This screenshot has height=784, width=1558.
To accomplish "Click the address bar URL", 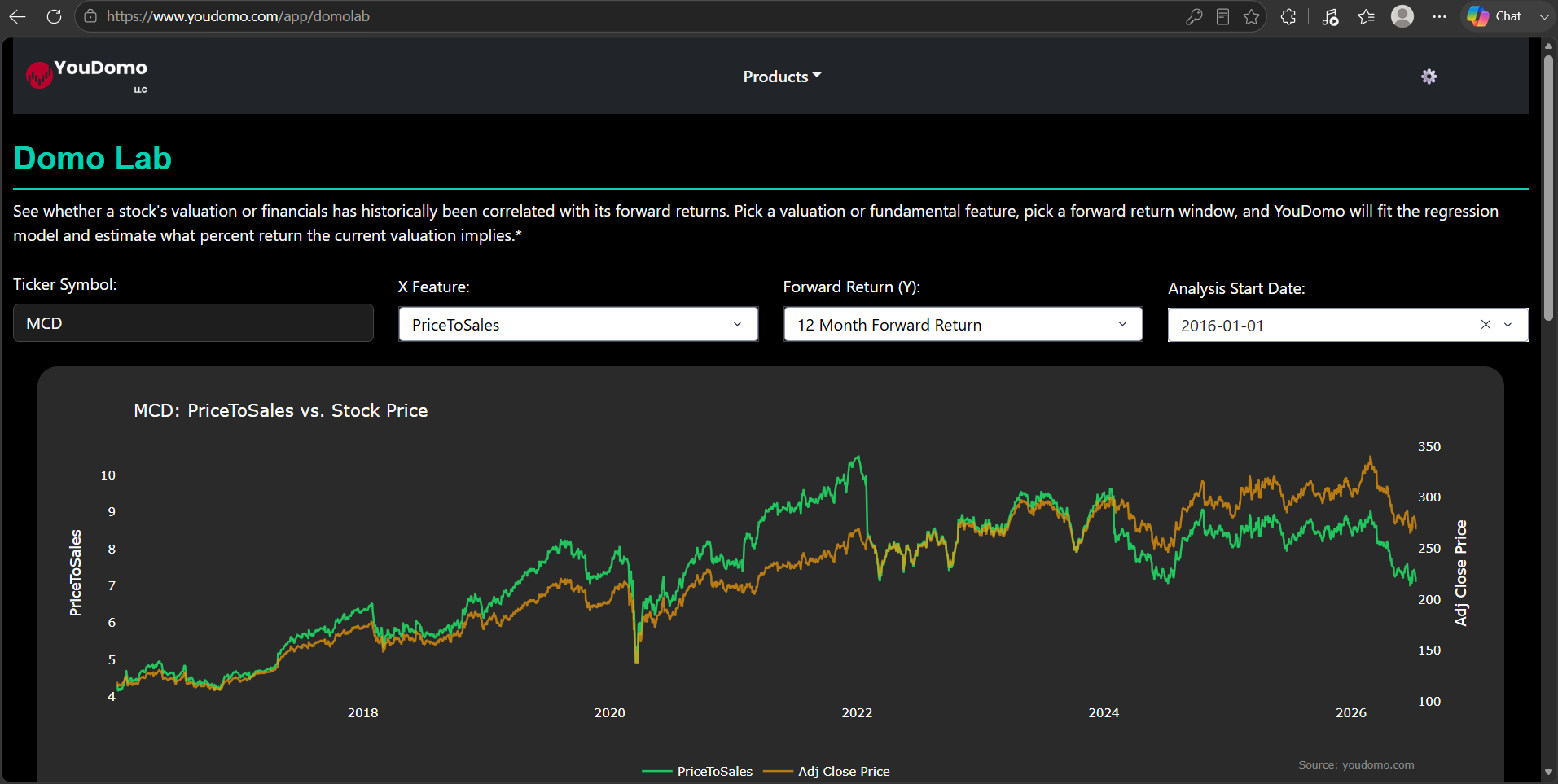I will click(238, 16).
